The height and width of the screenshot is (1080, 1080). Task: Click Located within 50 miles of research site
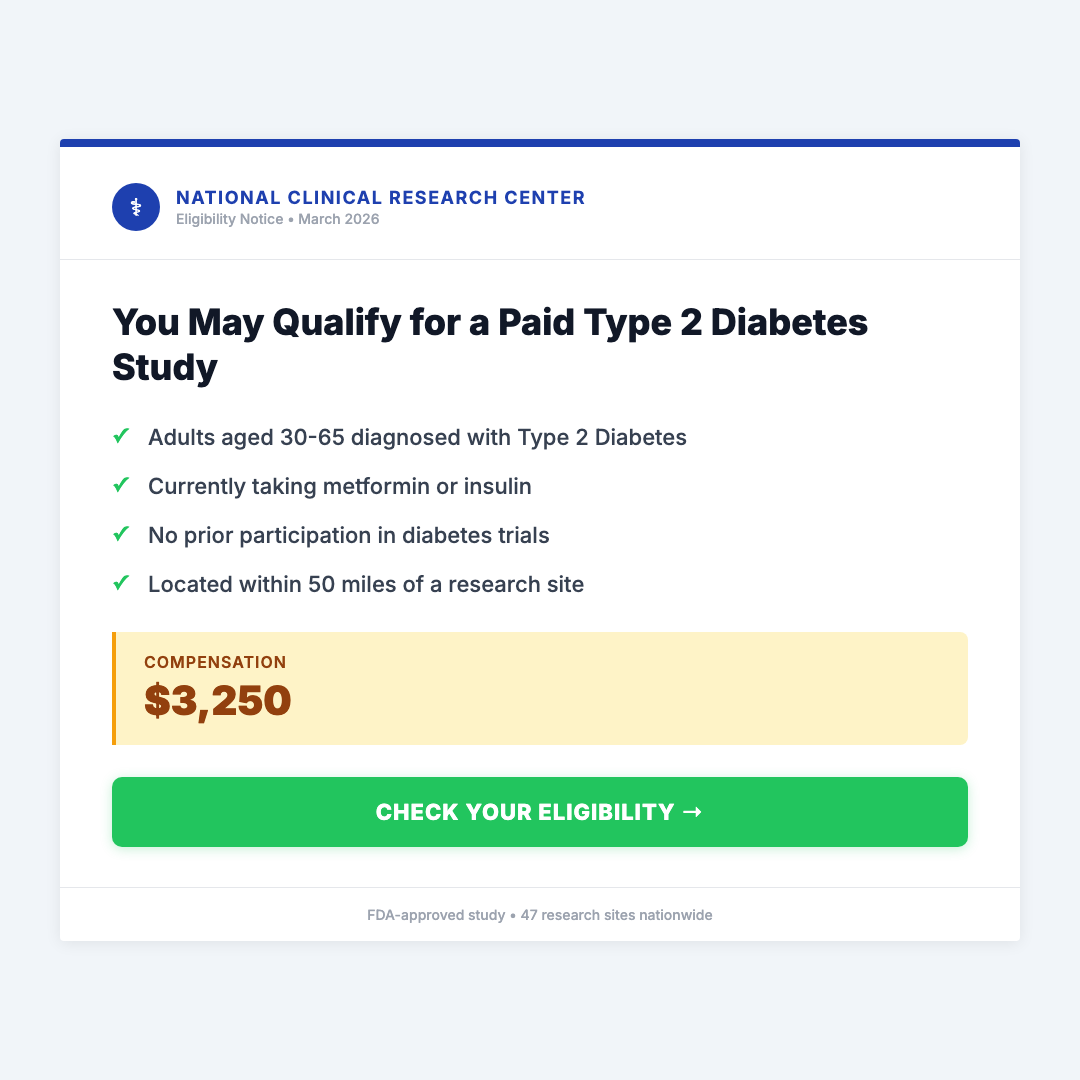[365, 584]
